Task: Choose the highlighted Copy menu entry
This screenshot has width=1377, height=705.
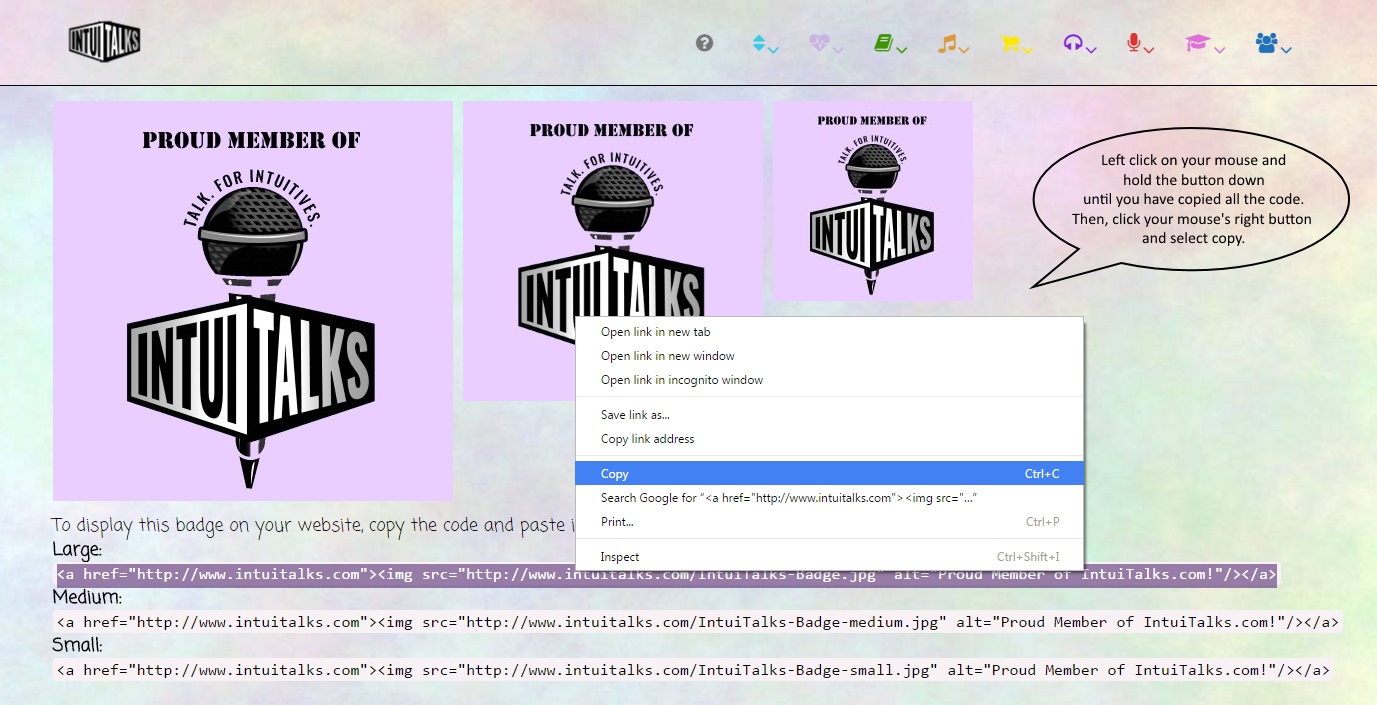Action: click(x=830, y=474)
